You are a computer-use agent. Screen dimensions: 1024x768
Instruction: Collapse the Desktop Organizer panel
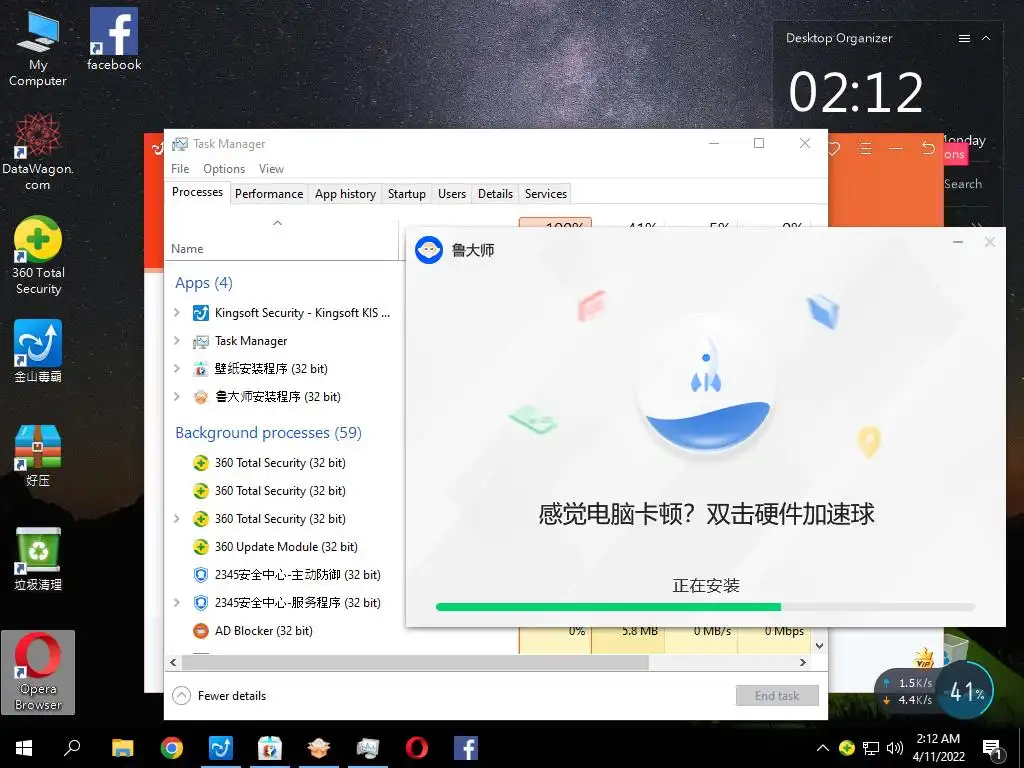pyautogui.click(x=986, y=39)
